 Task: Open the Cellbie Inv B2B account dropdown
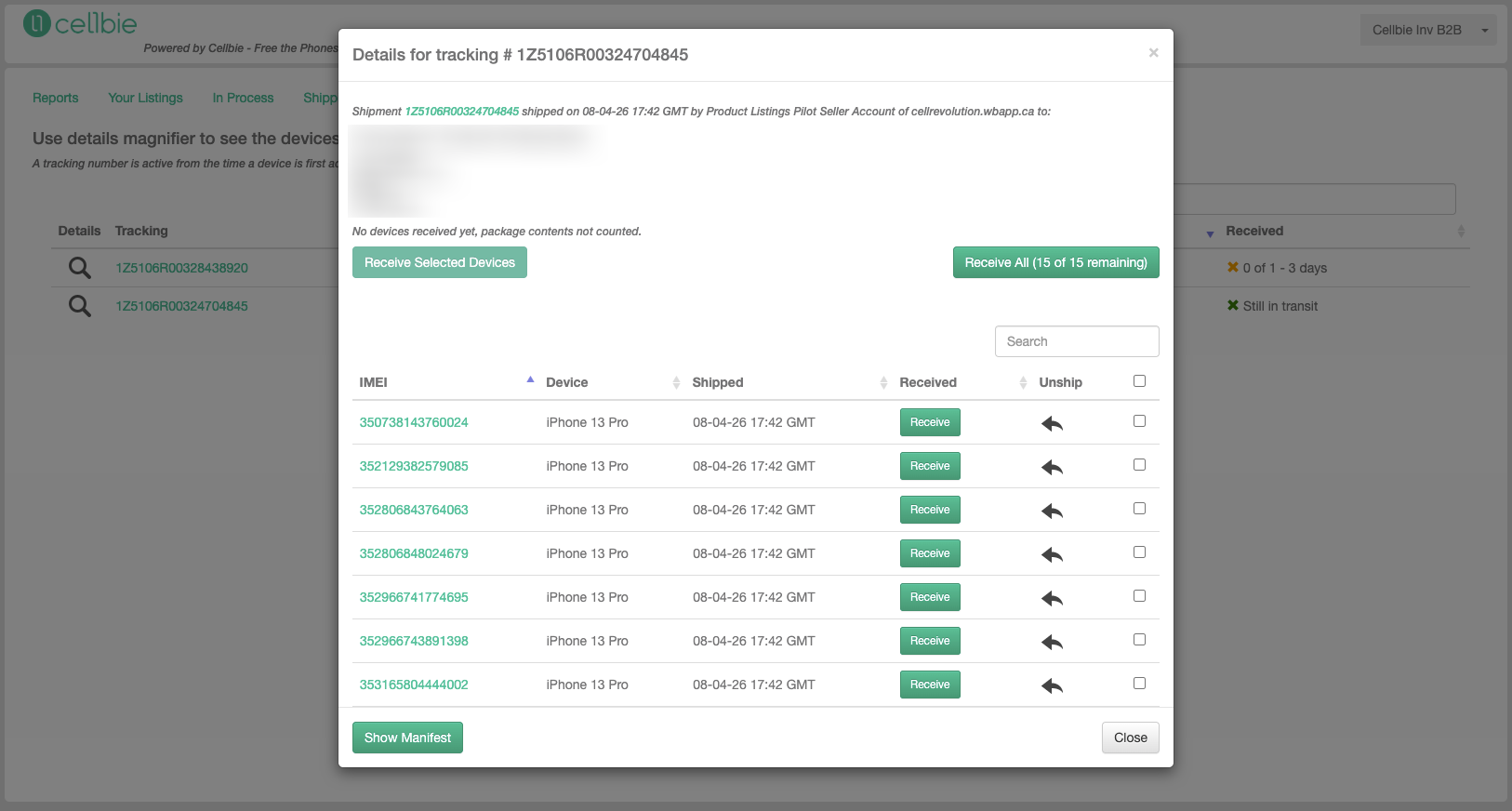coord(1428,30)
